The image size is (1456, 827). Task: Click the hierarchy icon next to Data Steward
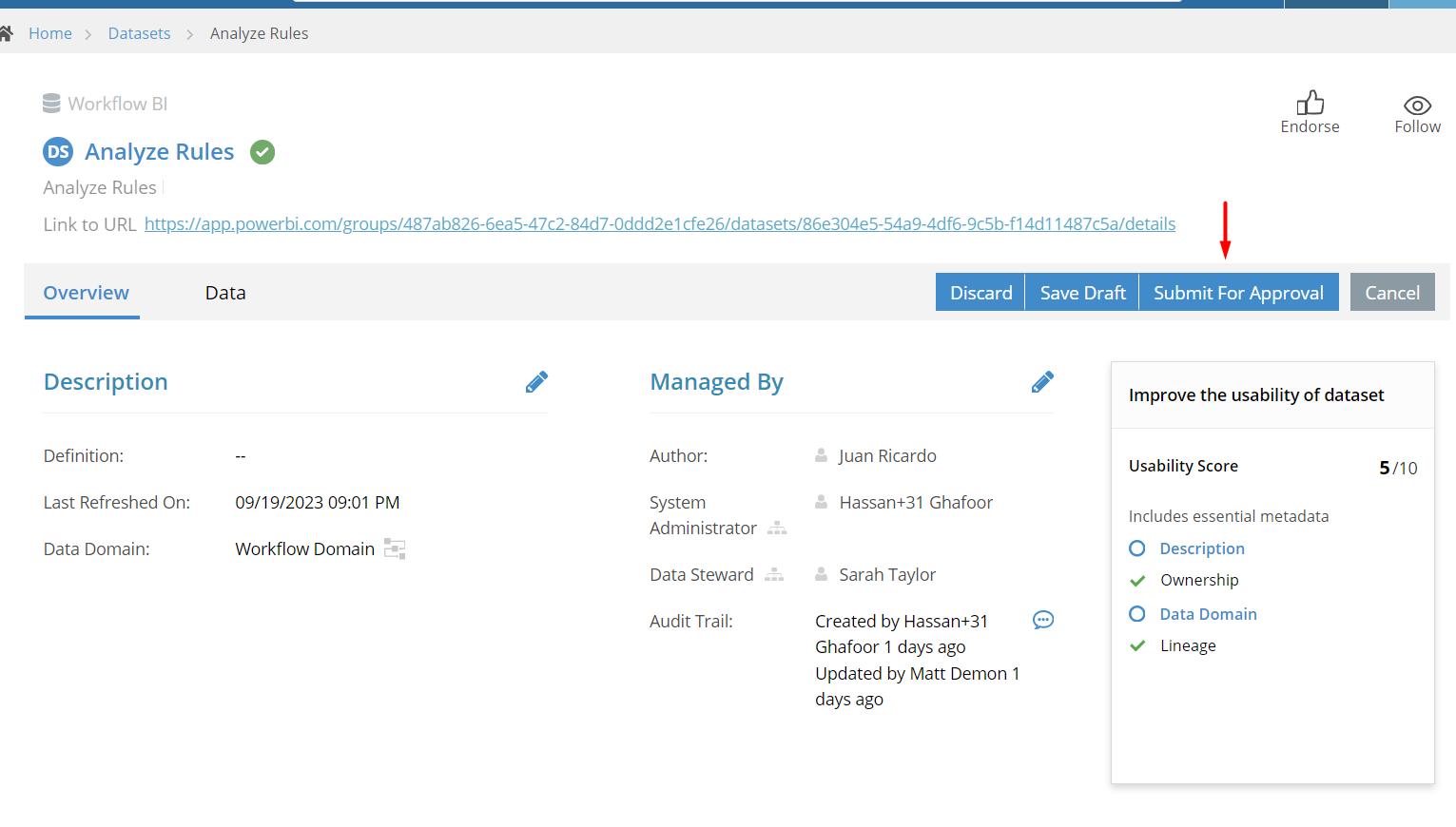(774, 574)
